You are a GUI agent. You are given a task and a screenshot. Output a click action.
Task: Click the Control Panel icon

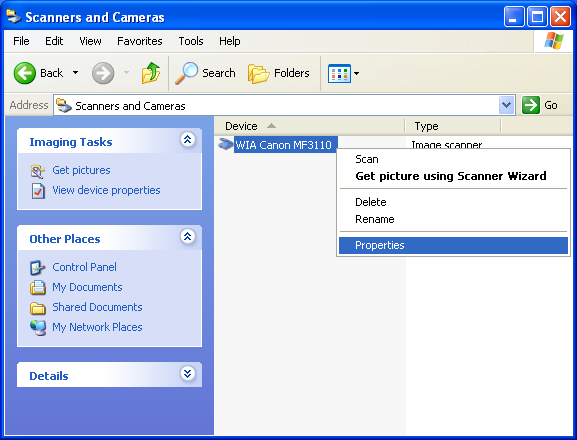pyautogui.click(x=38, y=267)
